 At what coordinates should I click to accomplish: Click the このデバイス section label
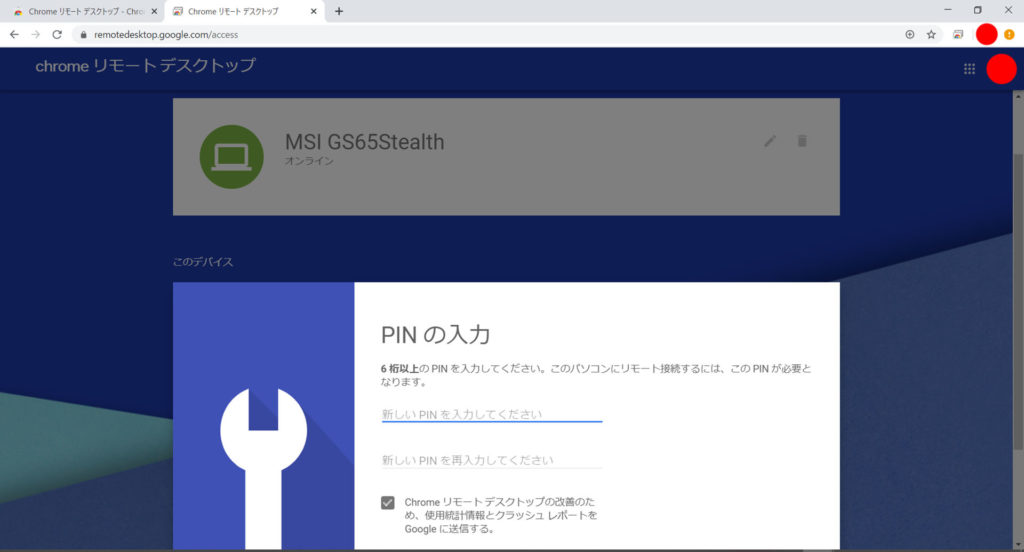point(202,261)
